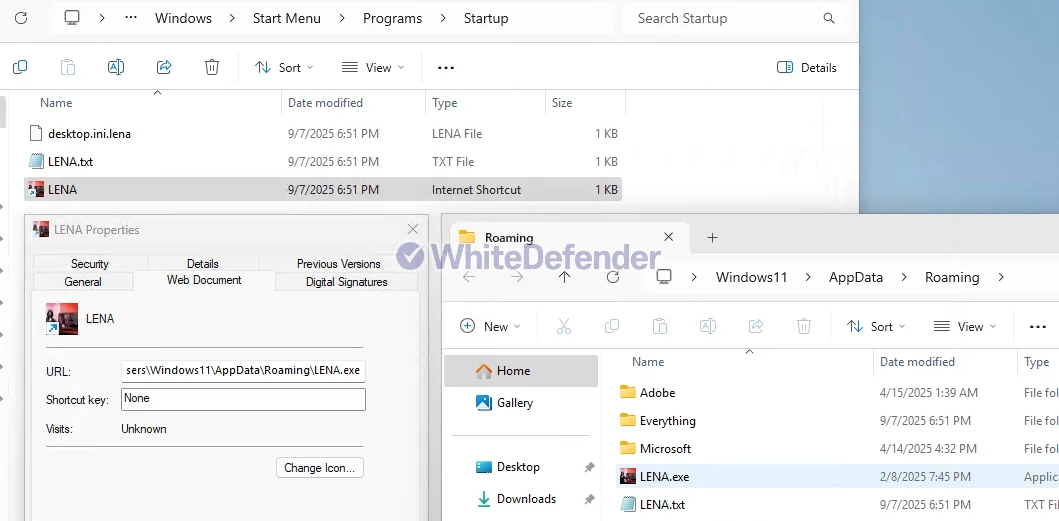
Task: Click the Delete trash icon in Startup toolbar
Action: click(212, 67)
